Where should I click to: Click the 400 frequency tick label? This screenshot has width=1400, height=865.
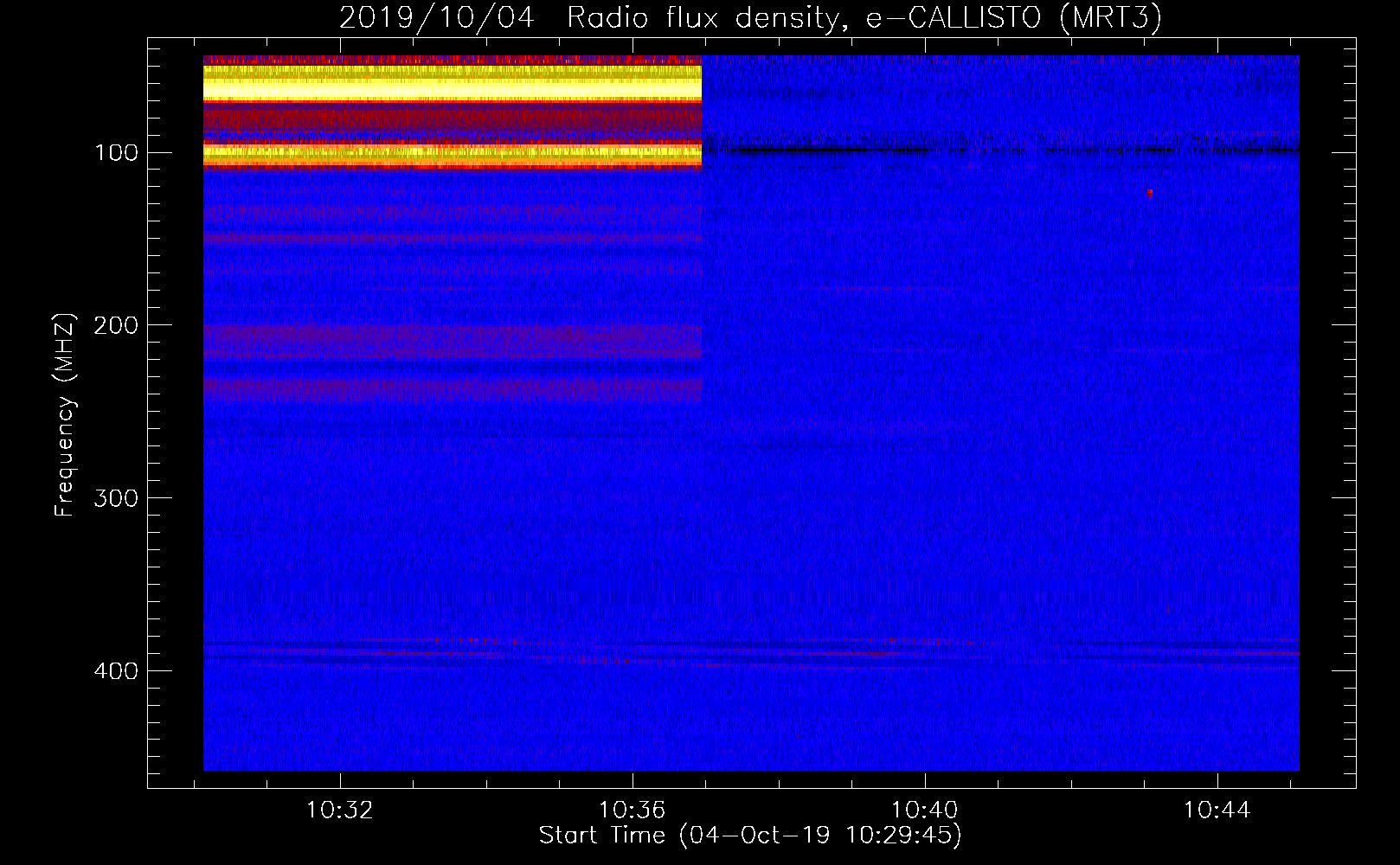coord(116,671)
